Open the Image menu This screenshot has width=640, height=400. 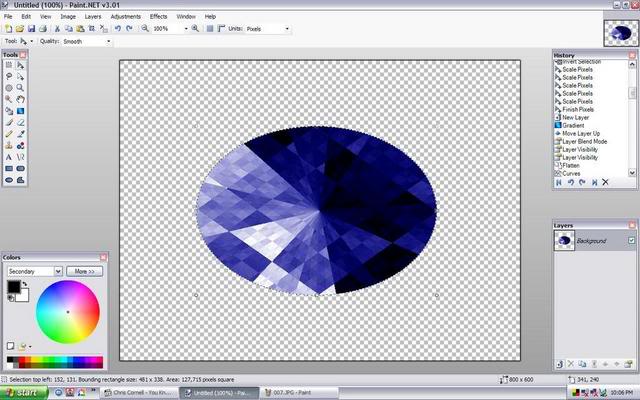click(x=68, y=17)
